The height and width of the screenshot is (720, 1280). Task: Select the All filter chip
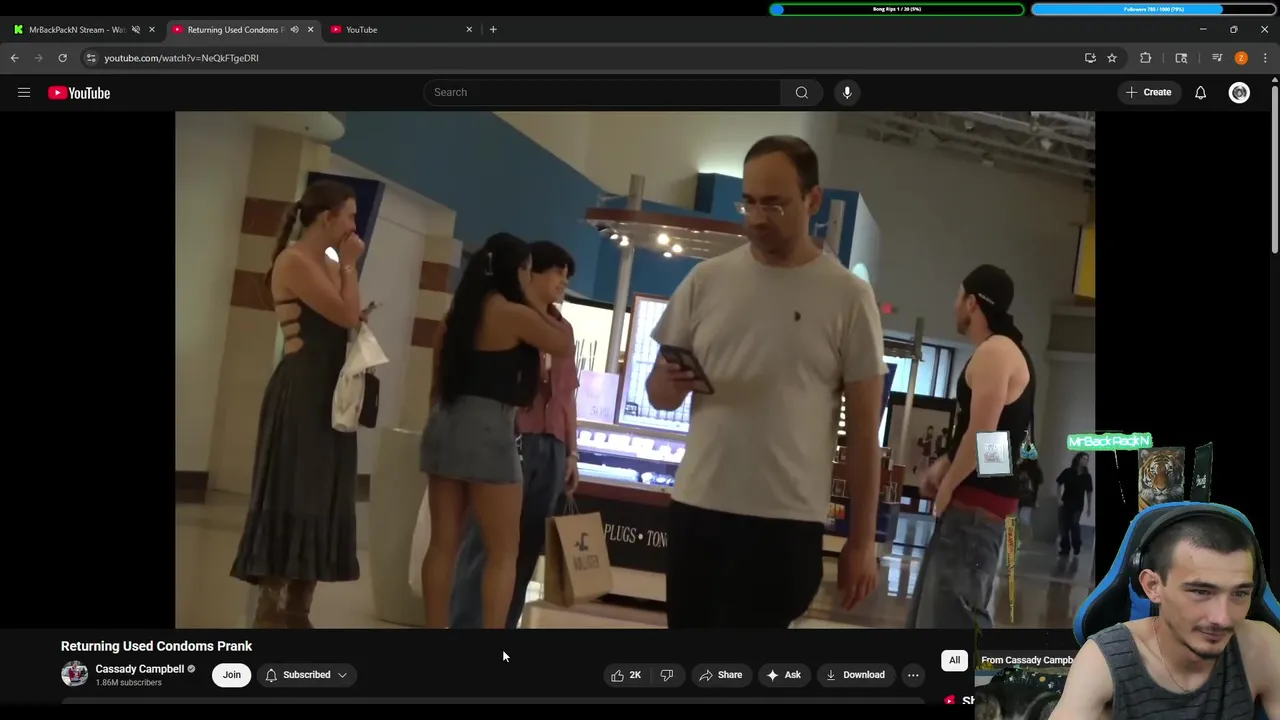coord(954,660)
